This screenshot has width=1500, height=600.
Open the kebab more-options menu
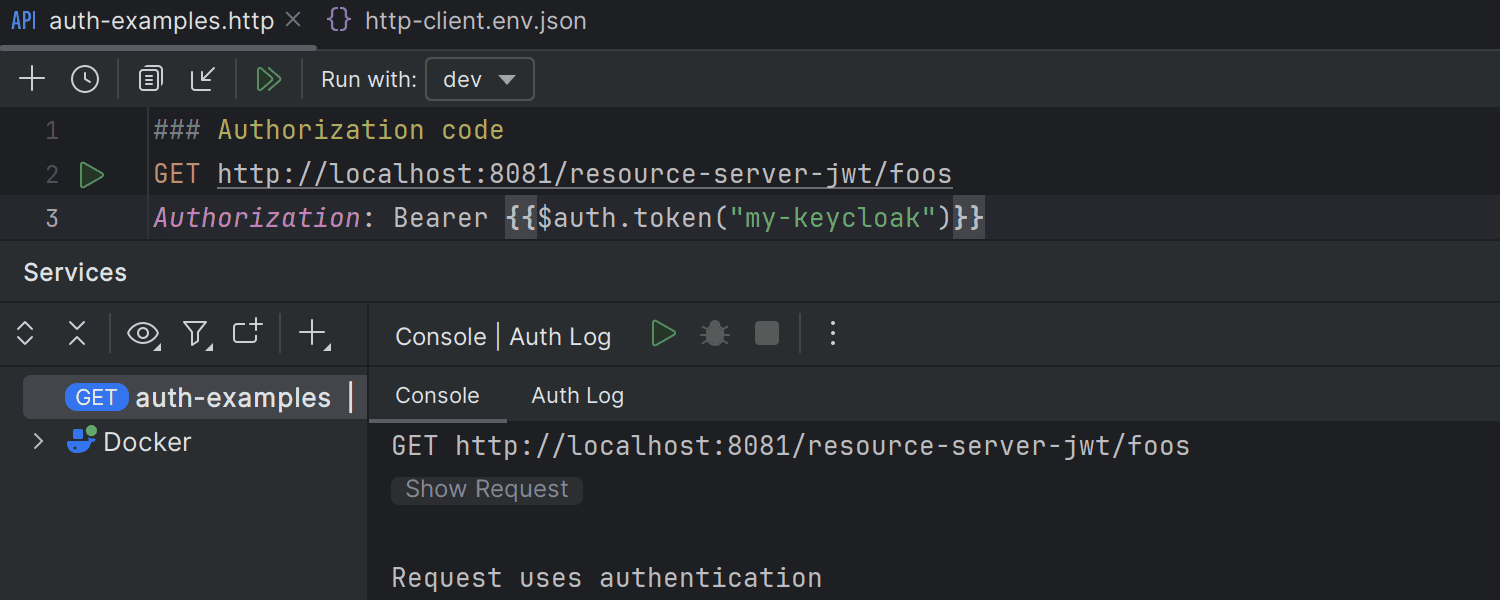pos(833,333)
